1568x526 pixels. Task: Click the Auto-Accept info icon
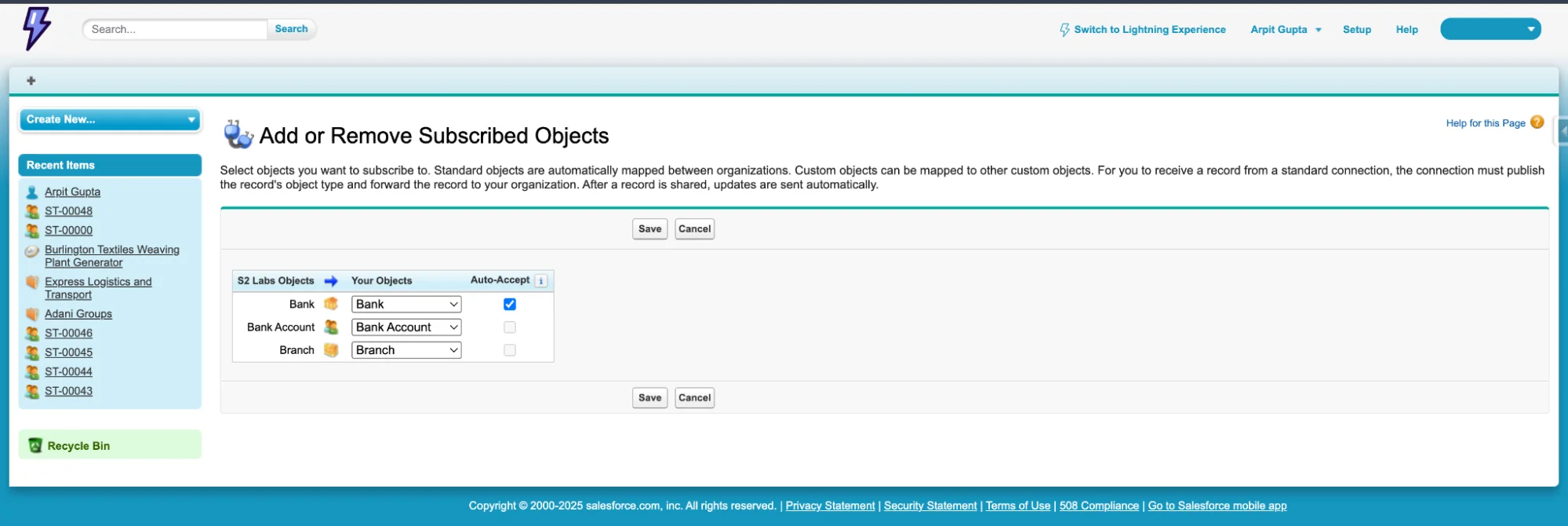pyautogui.click(x=540, y=281)
